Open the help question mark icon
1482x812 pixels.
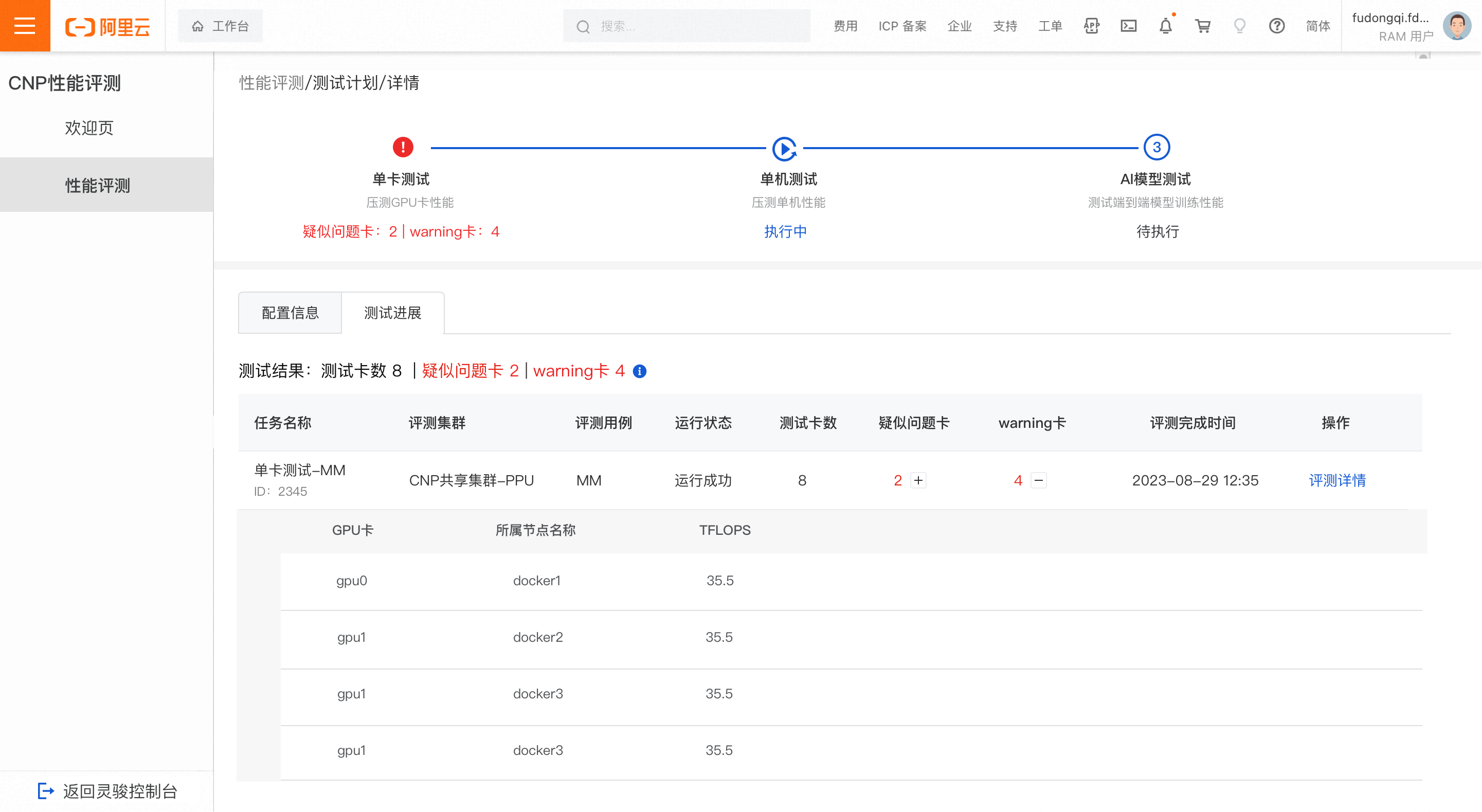(x=1277, y=26)
